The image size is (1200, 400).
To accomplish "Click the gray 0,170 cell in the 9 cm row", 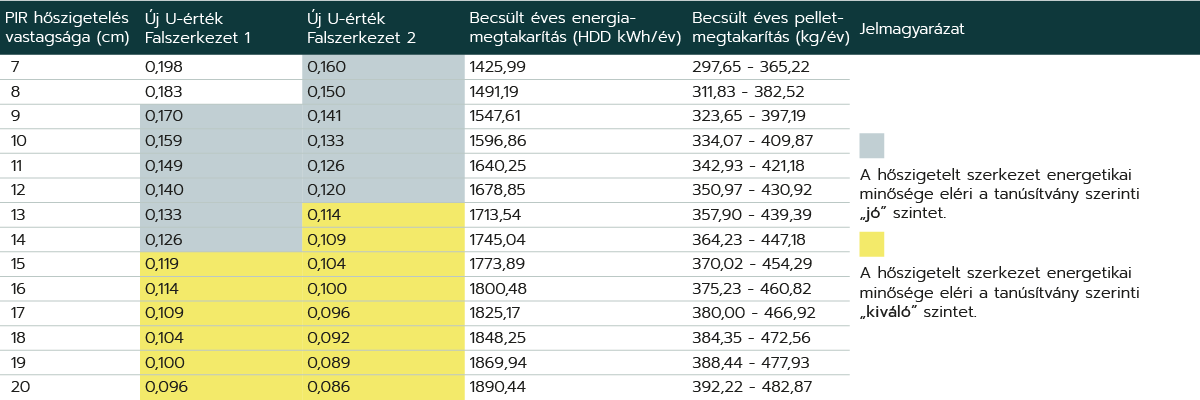I will [164, 115].
